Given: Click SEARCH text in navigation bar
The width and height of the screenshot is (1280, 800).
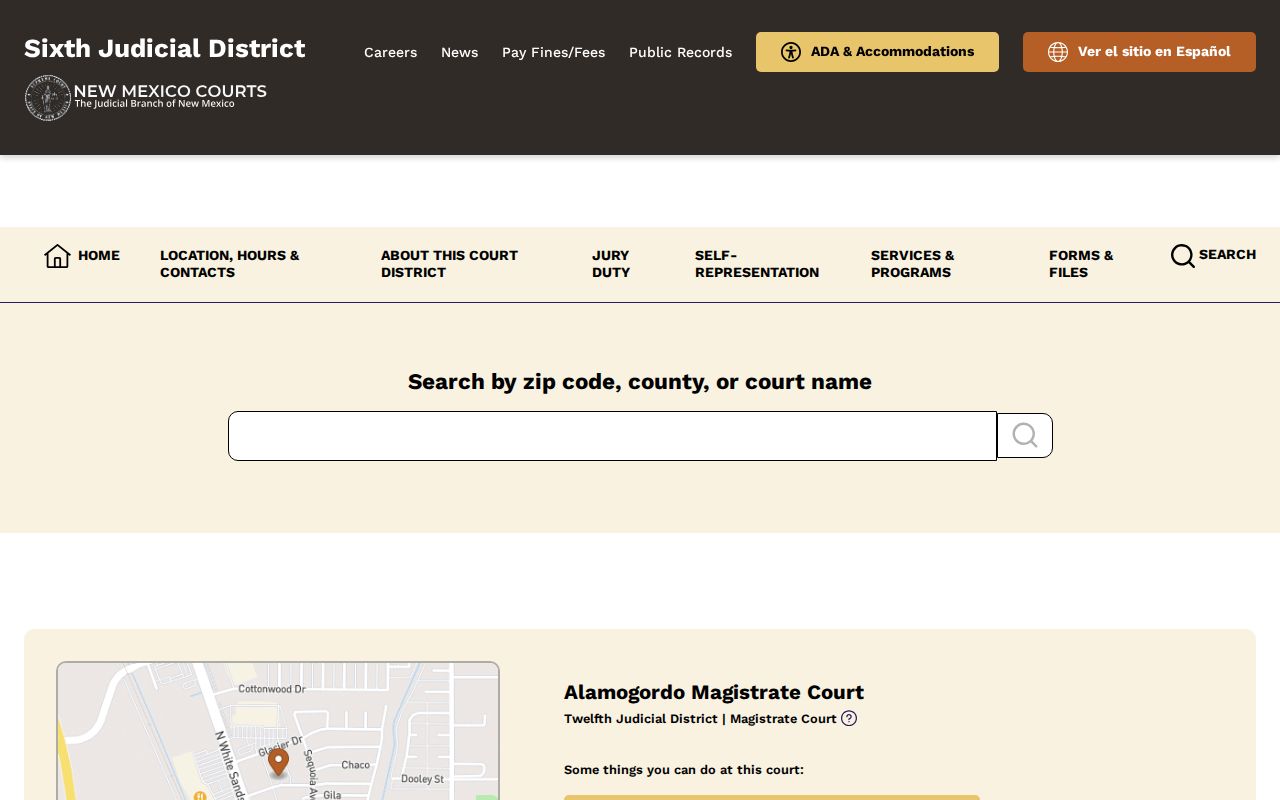Looking at the screenshot, I should 1227,254.
